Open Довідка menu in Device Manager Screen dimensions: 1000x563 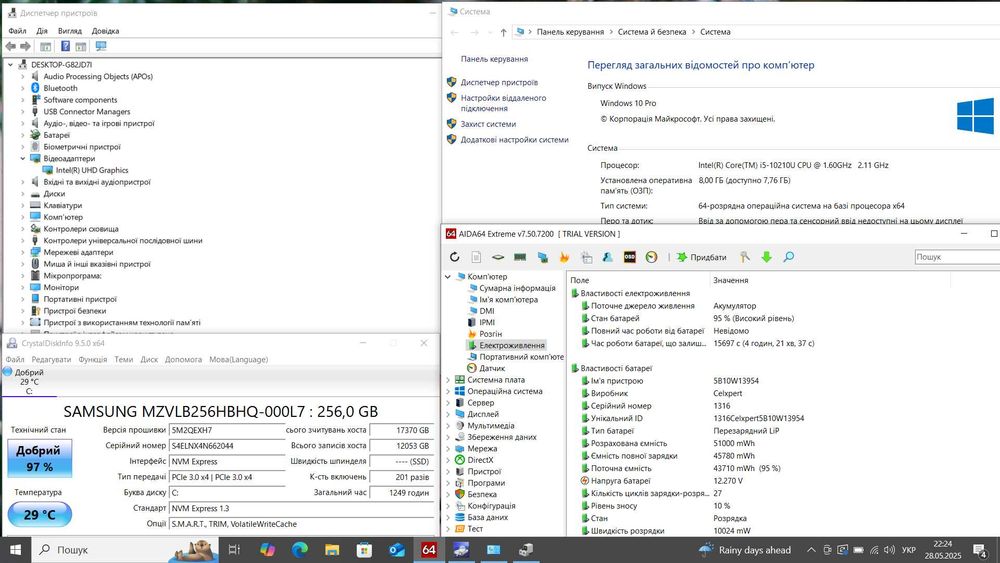[x=105, y=31]
